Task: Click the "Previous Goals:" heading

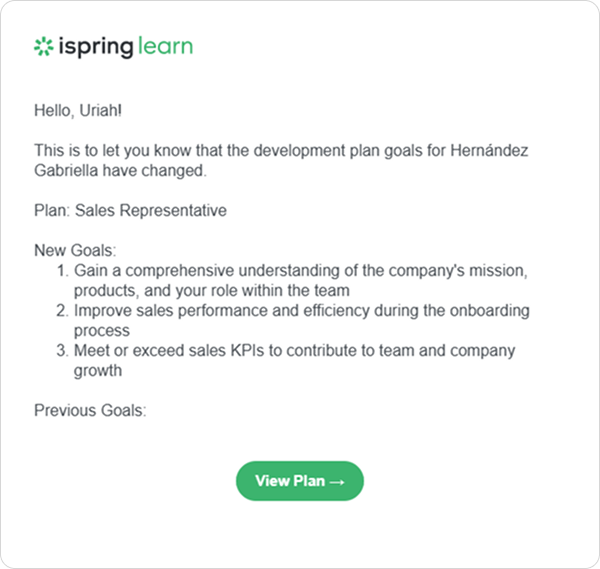Action: tap(90, 411)
